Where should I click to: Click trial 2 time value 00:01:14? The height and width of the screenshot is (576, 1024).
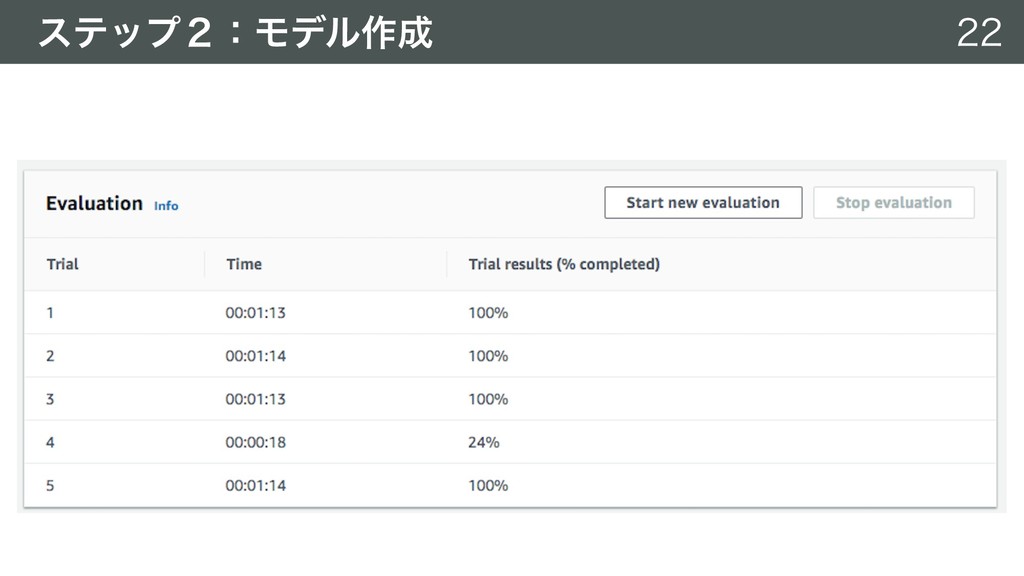[x=255, y=356]
